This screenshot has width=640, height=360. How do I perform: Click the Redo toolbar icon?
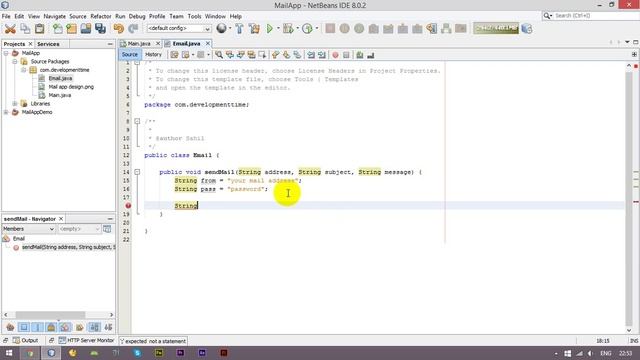point(133,29)
